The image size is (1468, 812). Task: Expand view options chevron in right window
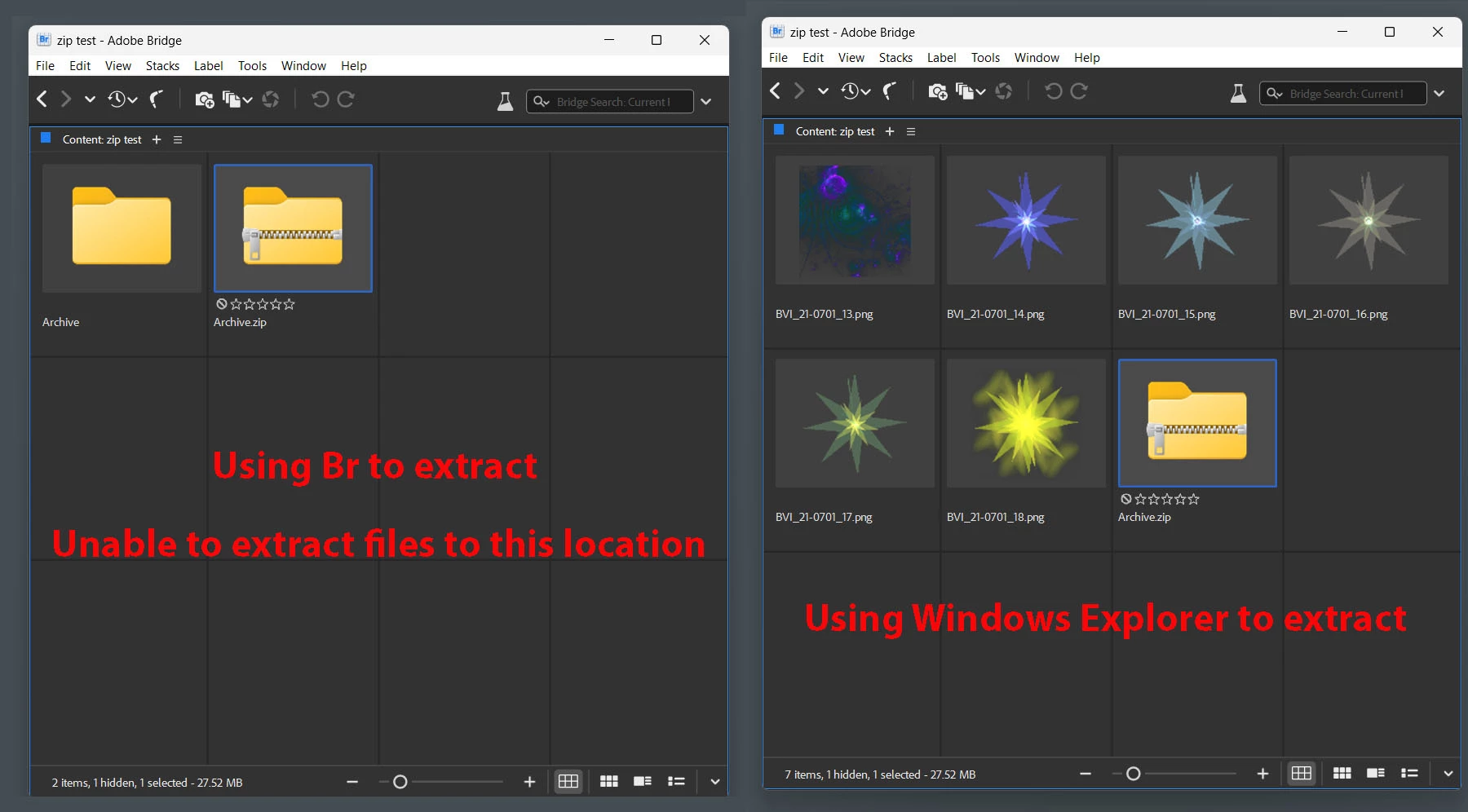pos(1448,774)
